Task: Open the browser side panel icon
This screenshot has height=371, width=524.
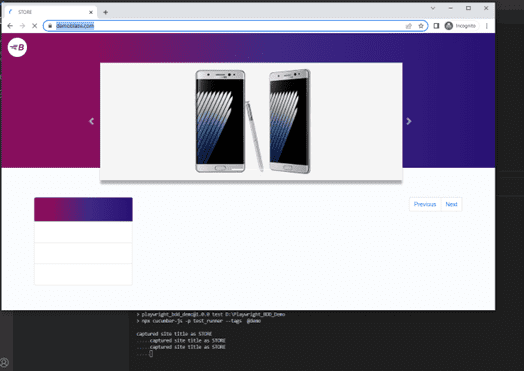Action: coord(436,26)
